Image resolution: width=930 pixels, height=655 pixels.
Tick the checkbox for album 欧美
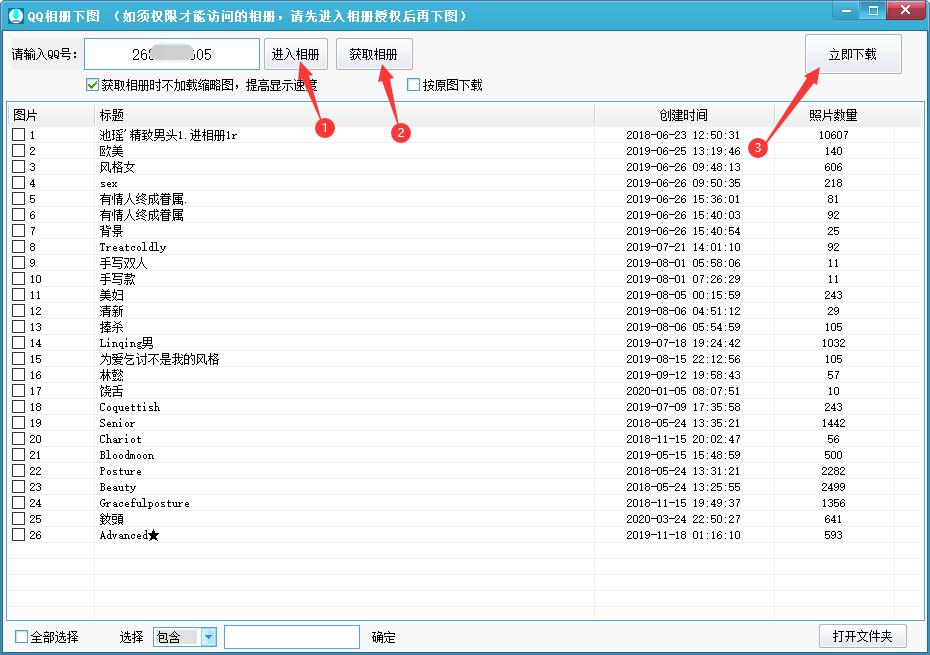tap(16, 150)
